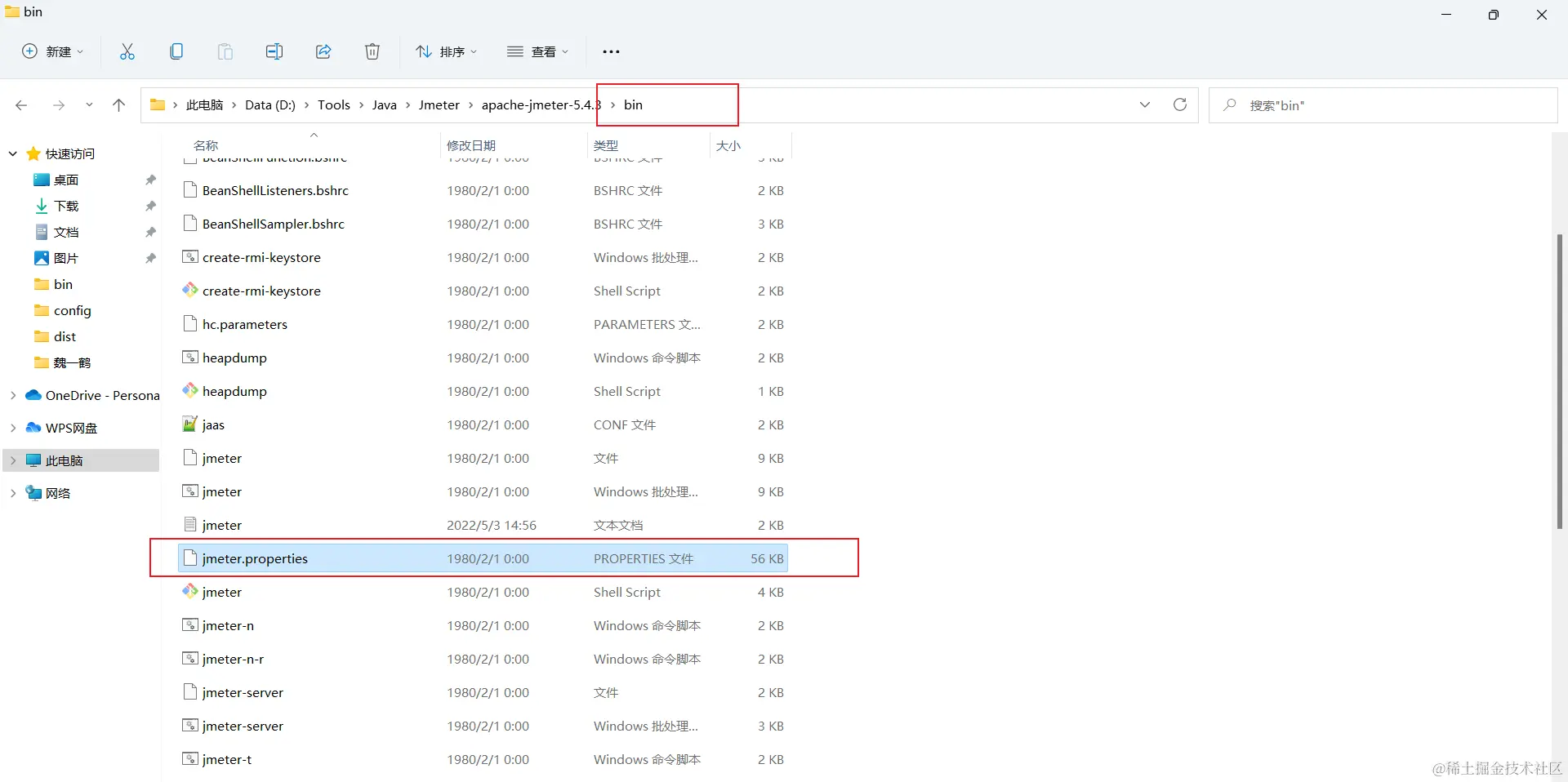The width and height of the screenshot is (1568, 782).
Task: Navigate to Jmeter in breadcrumb
Action: tap(439, 104)
